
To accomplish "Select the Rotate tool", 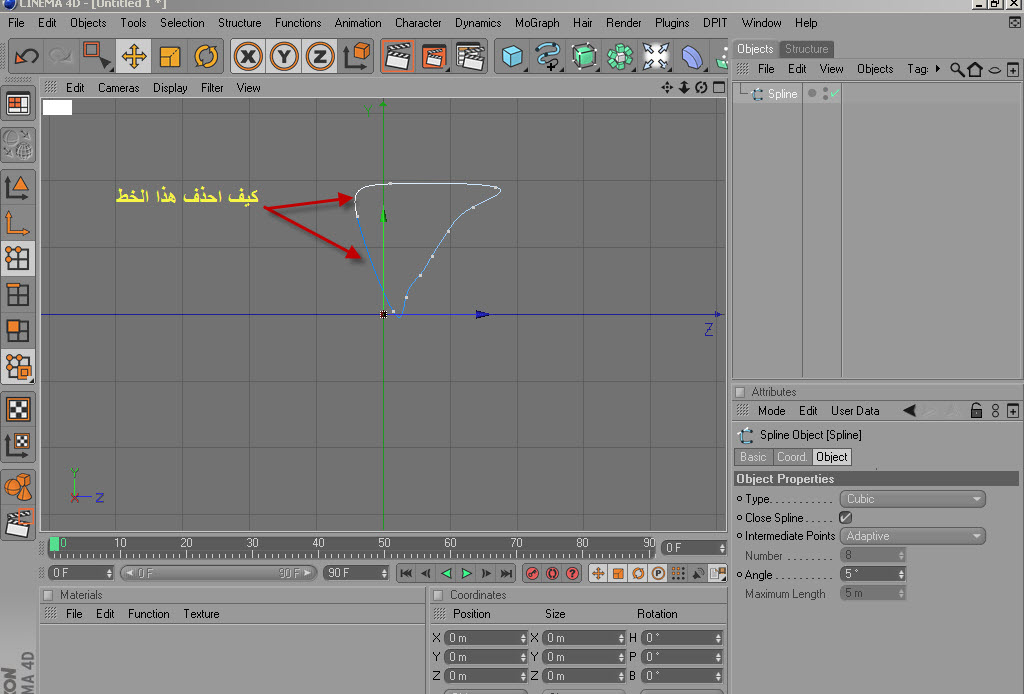I will pos(206,56).
